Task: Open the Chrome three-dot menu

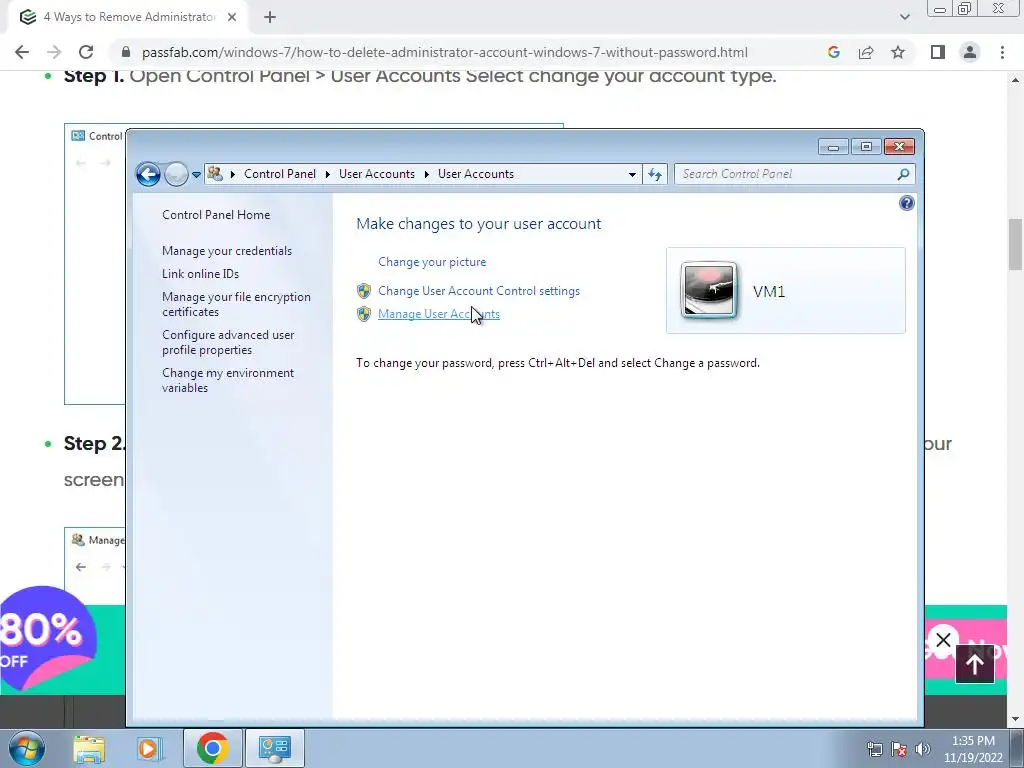Action: (x=1002, y=52)
